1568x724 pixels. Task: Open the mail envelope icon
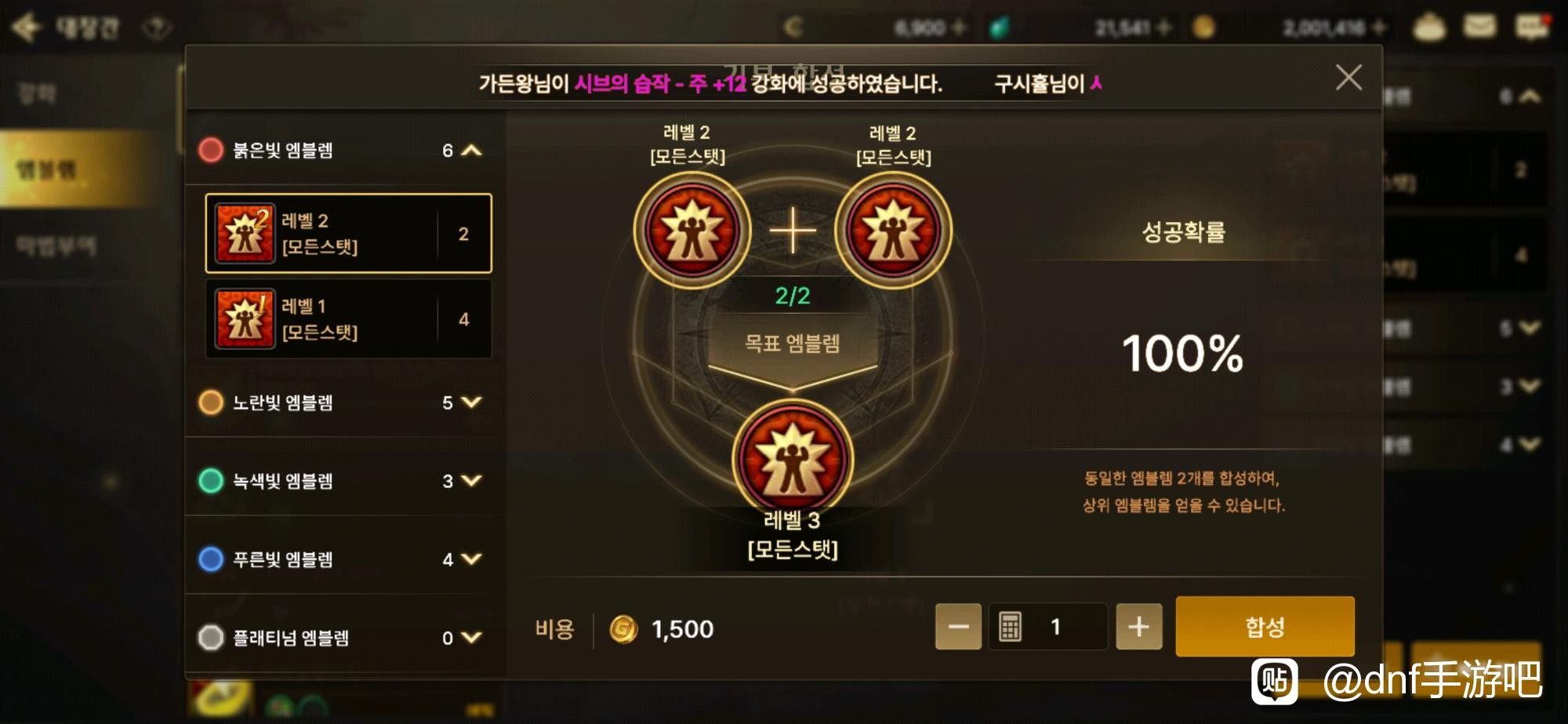(x=1479, y=27)
